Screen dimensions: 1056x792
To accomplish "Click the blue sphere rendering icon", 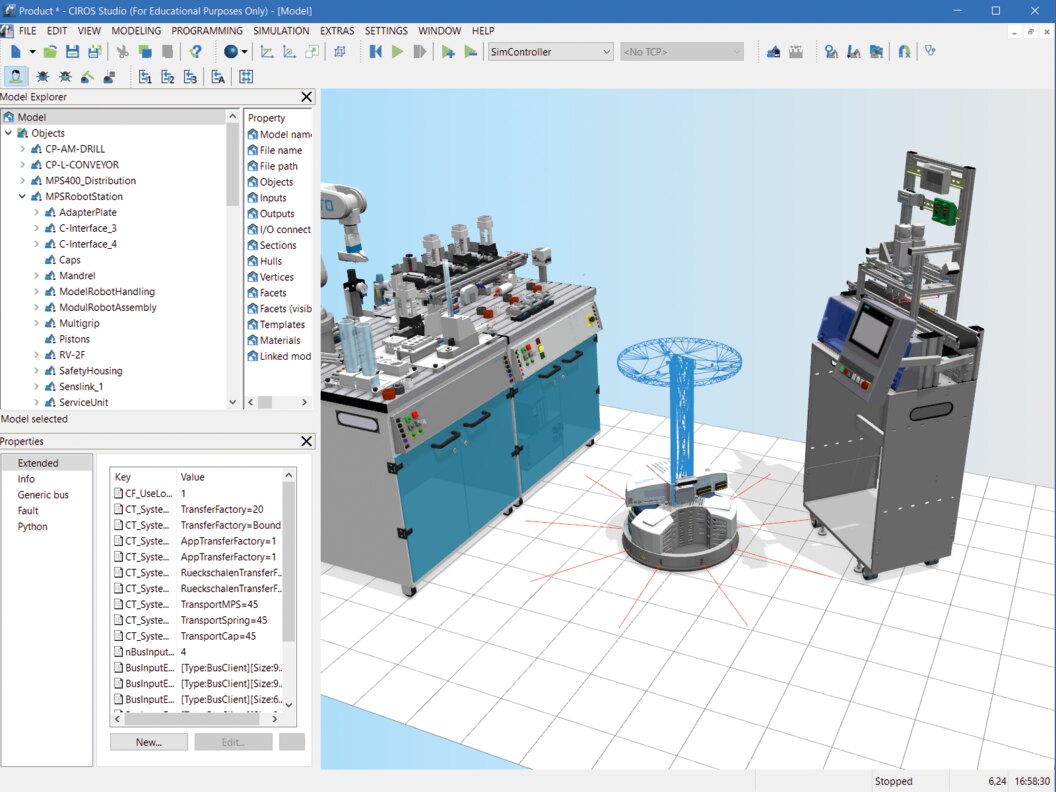I will tap(231, 52).
